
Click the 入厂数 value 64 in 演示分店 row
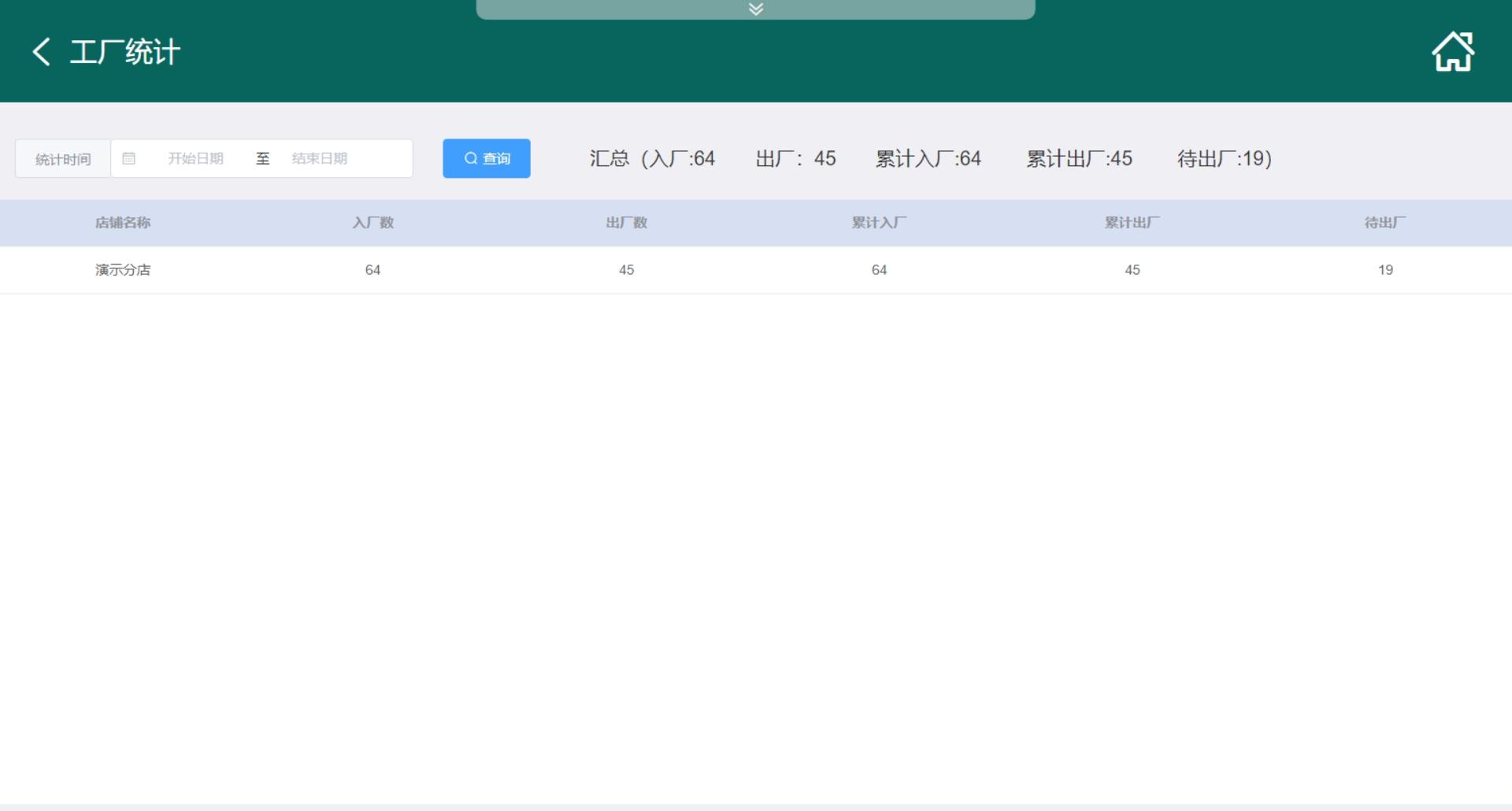(x=373, y=270)
